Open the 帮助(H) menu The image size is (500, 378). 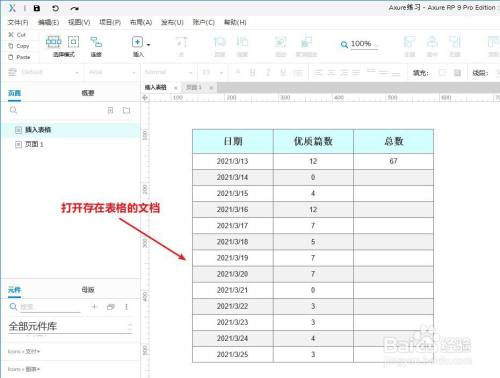235,22
